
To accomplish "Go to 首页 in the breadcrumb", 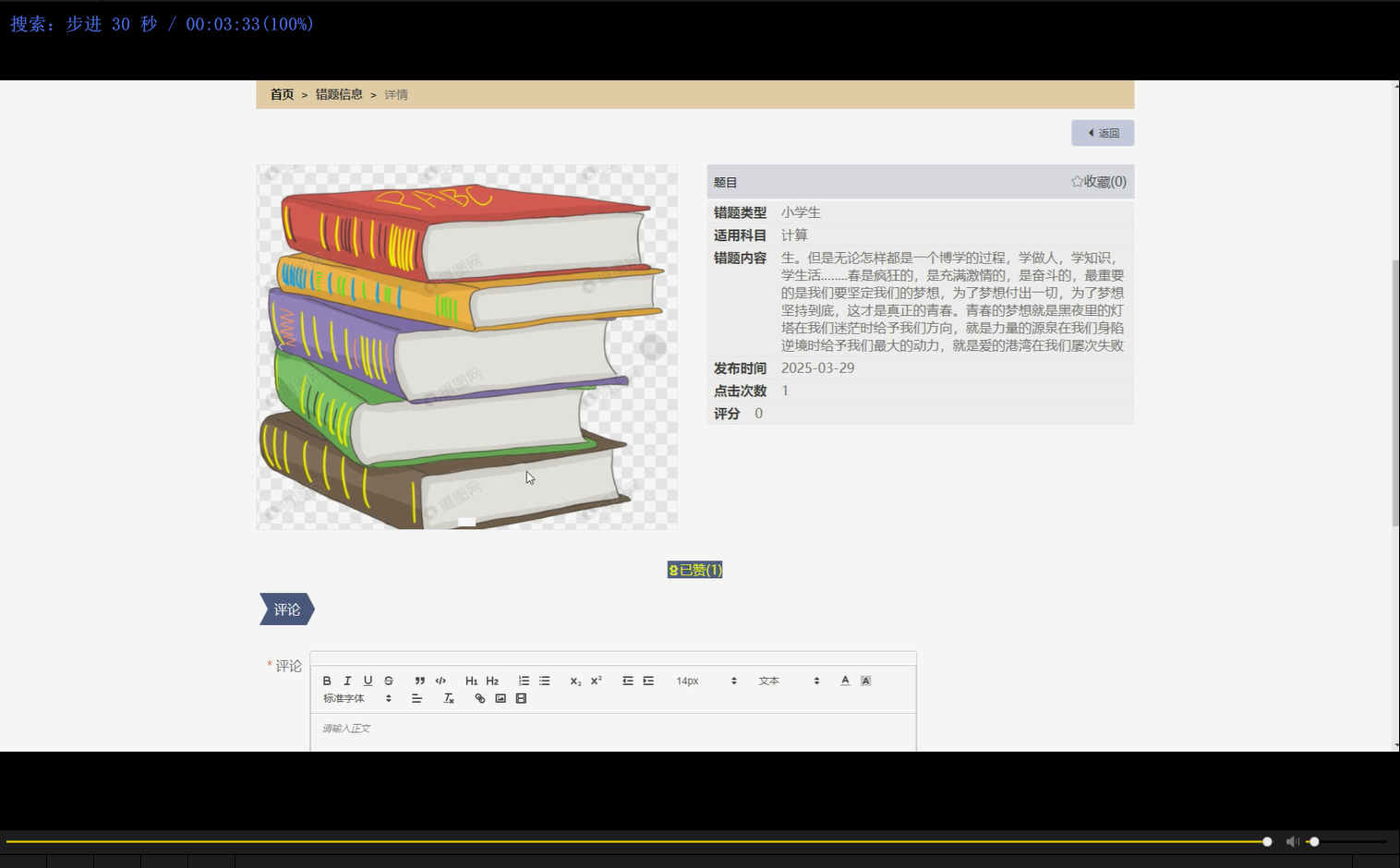I will click(281, 94).
